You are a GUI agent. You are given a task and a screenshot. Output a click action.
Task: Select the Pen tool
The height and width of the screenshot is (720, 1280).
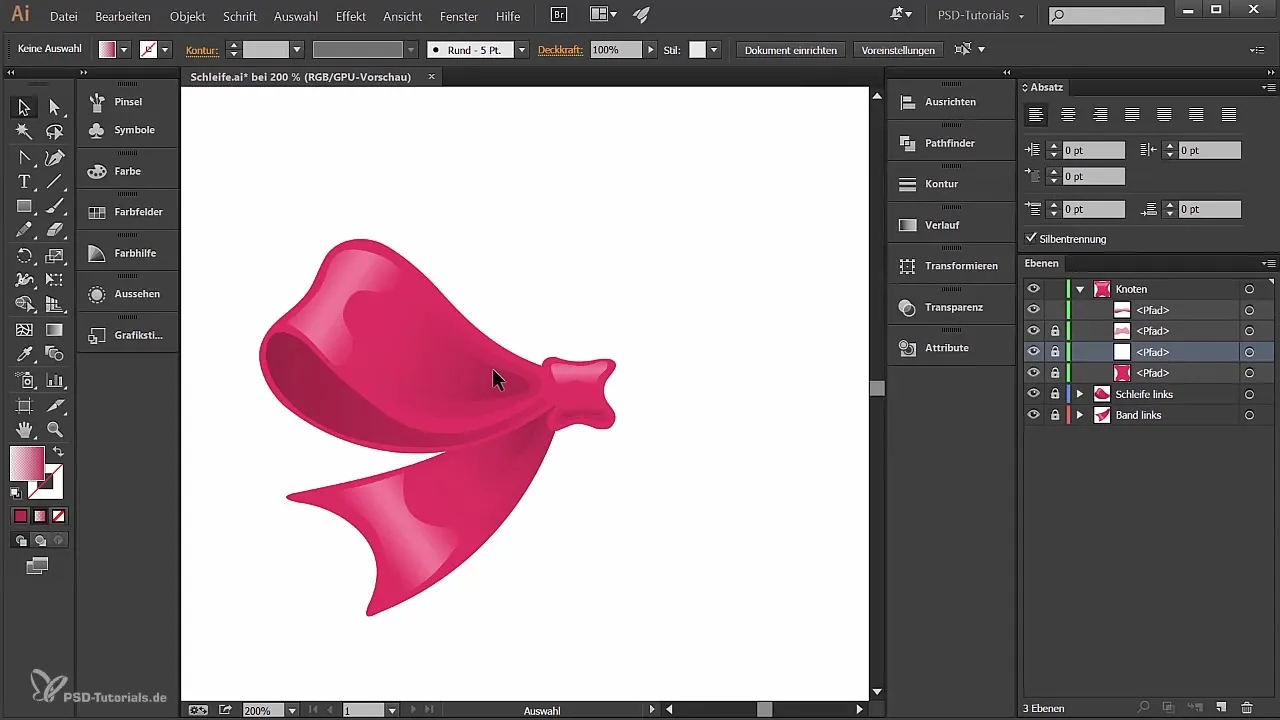tap(55, 157)
